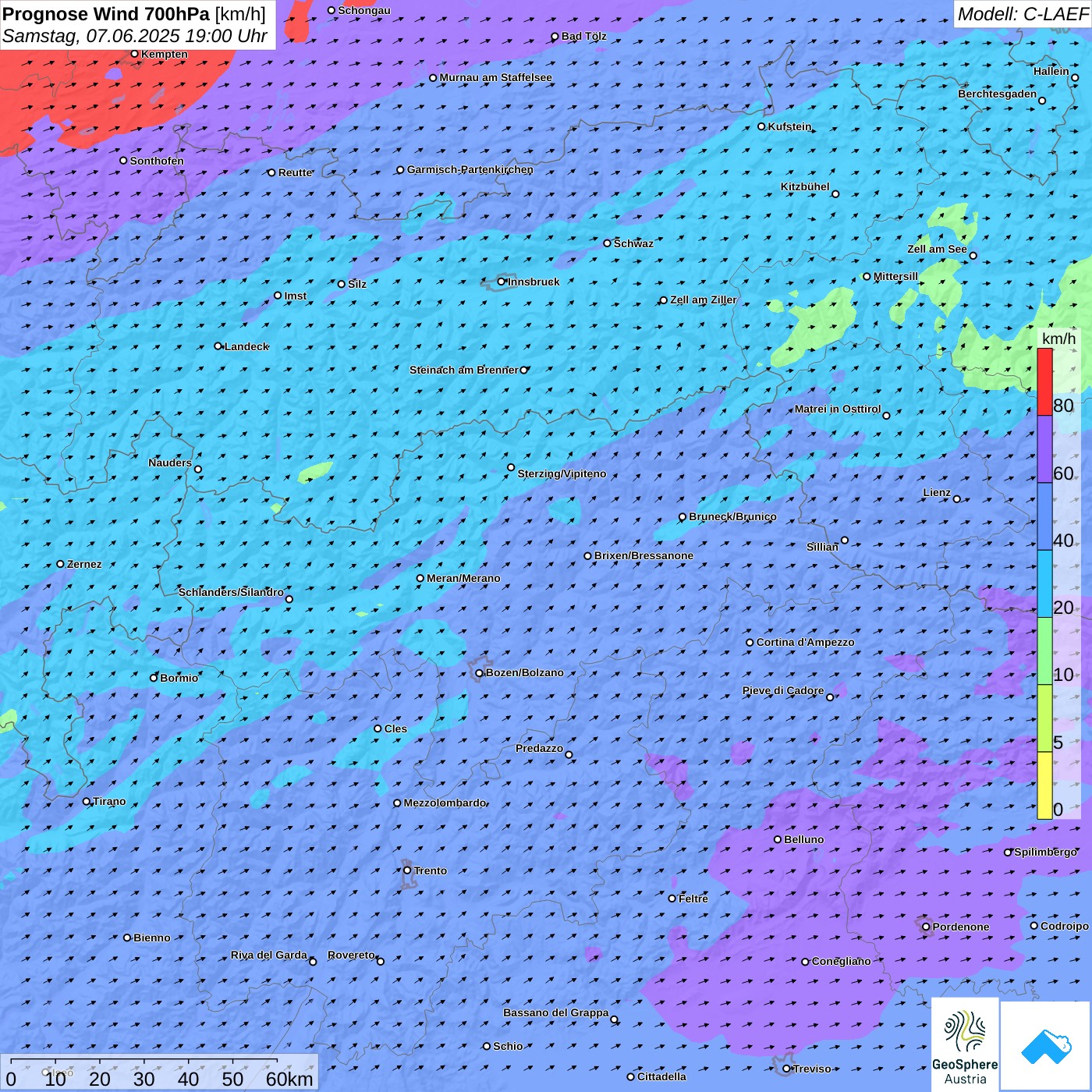The height and width of the screenshot is (1092, 1092).
Task: Click the Kempten city label
Action: pyautogui.click(x=165, y=54)
